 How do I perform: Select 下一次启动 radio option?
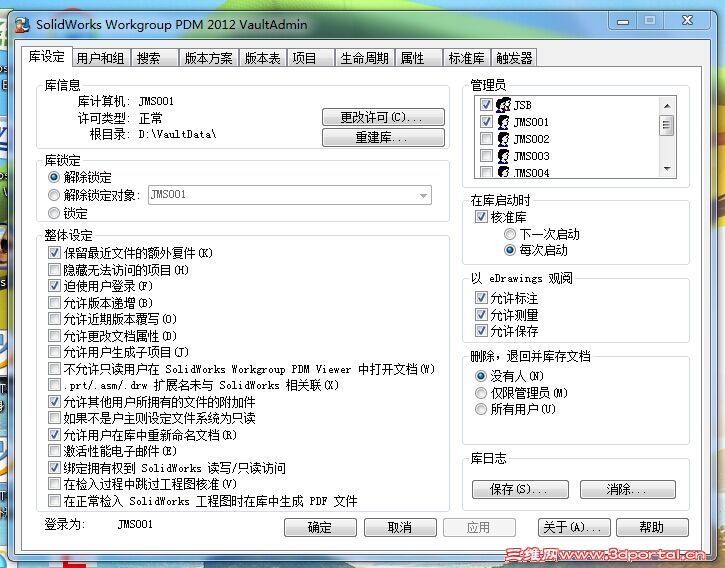tap(510, 234)
